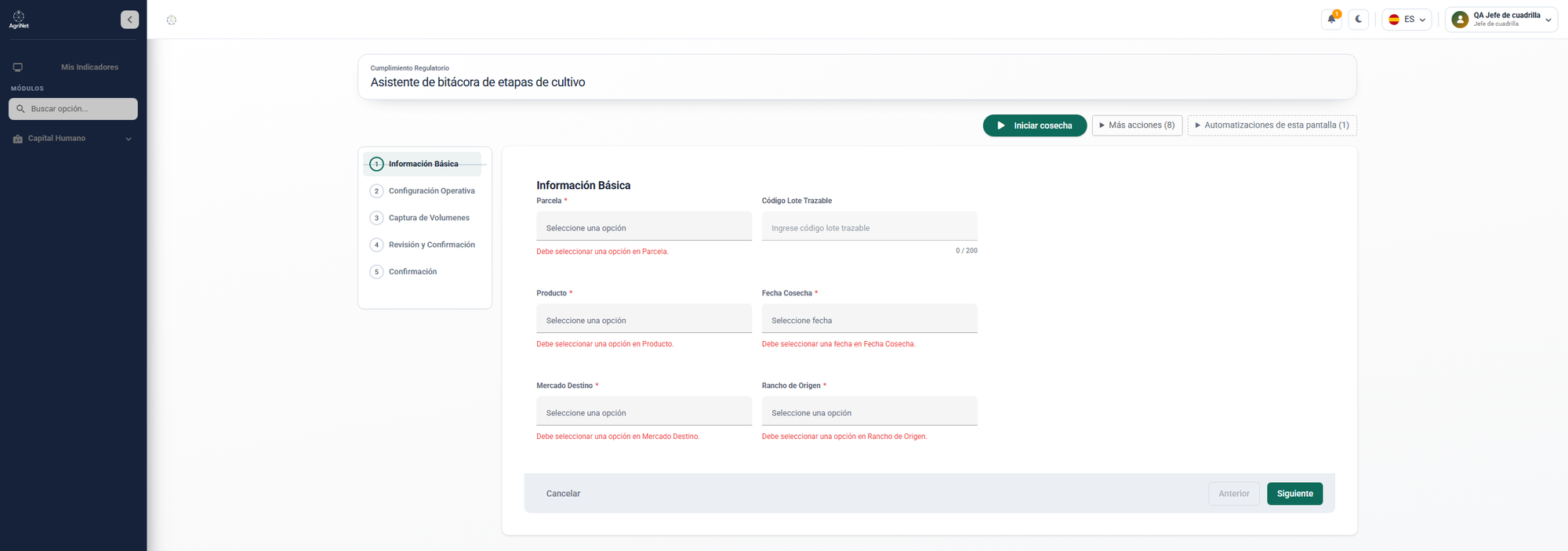This screenshot has height=551, width=1568.
Task: Open the QA Jefe de cuadrilla user menu
Action: pos(1501,20)
